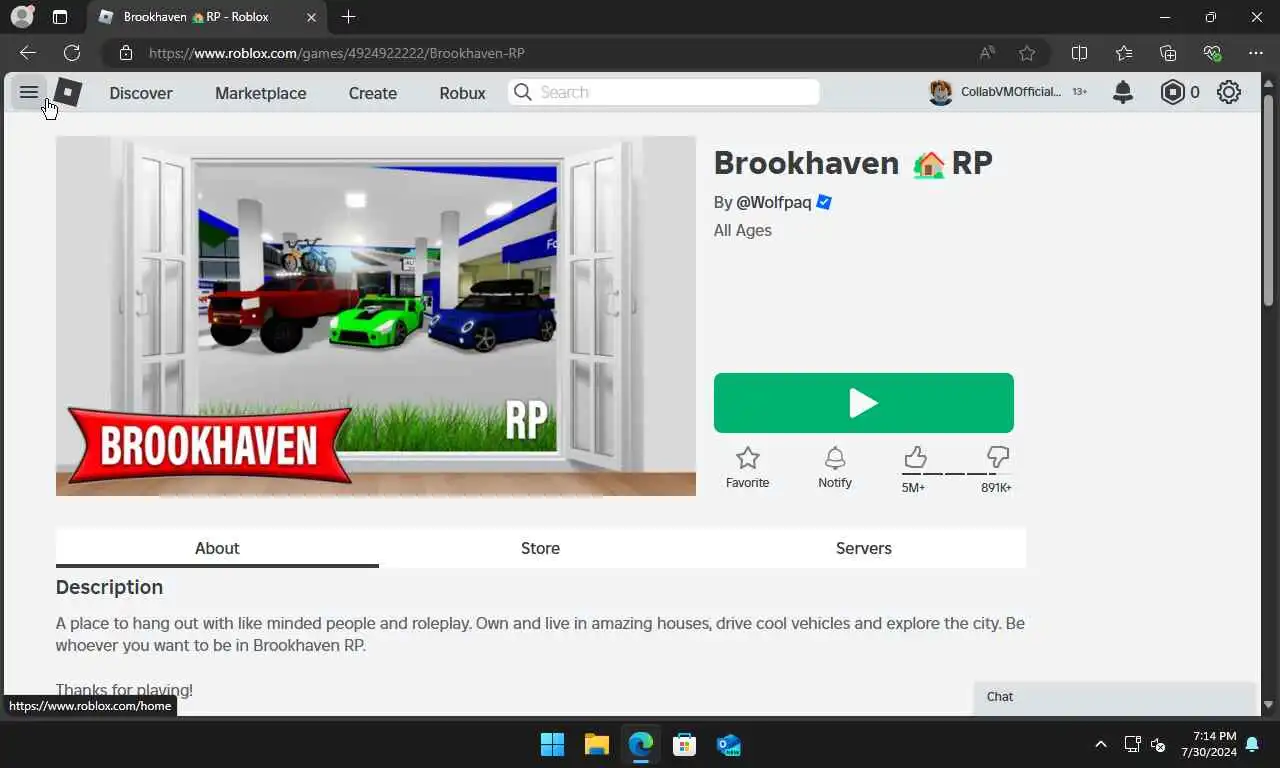The height and width of the screenshot is (768, 1280).
Task: Switch to the Servers tab
Action: pos(864,548)
